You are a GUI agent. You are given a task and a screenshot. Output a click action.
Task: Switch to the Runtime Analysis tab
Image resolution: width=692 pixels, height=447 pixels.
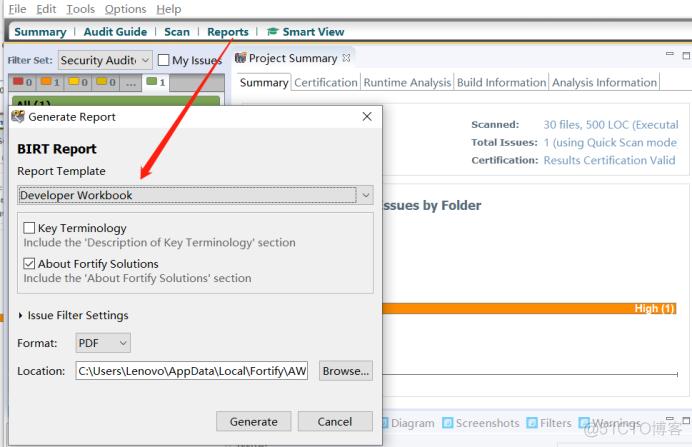[407, 83]
